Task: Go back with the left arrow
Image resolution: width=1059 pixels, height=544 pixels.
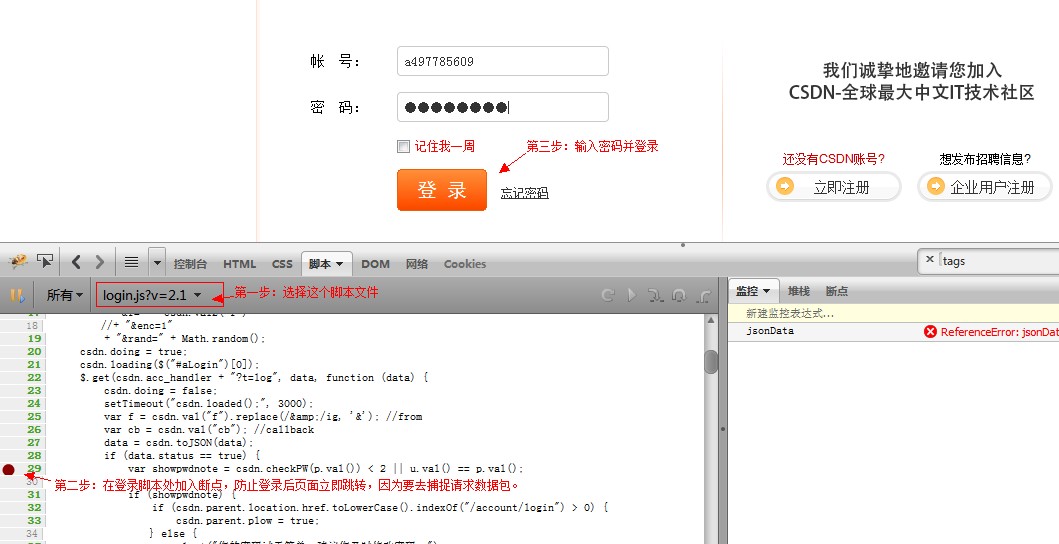Action: coord(76,262)
